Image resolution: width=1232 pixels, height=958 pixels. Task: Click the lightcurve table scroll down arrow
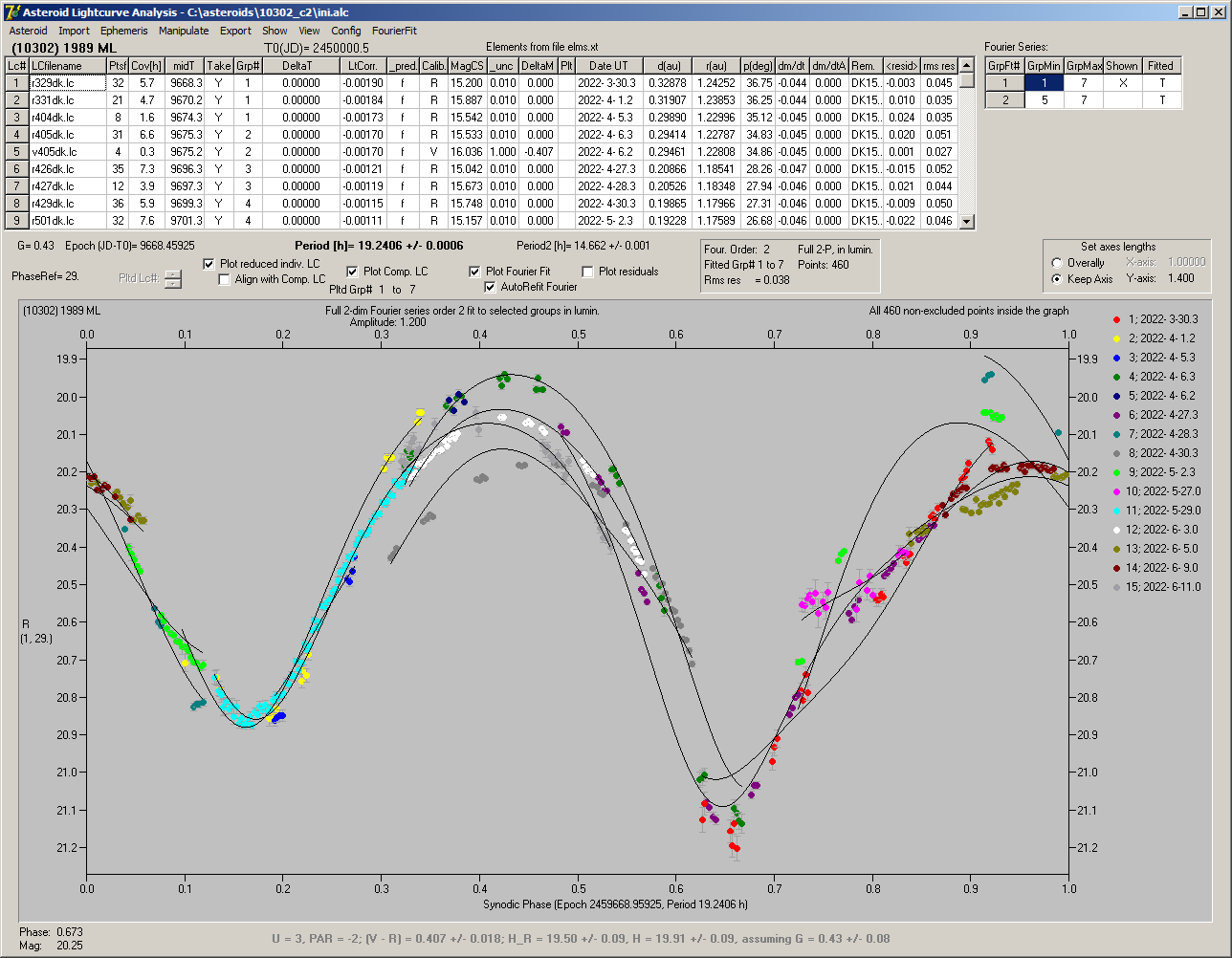tap(967, 222)
